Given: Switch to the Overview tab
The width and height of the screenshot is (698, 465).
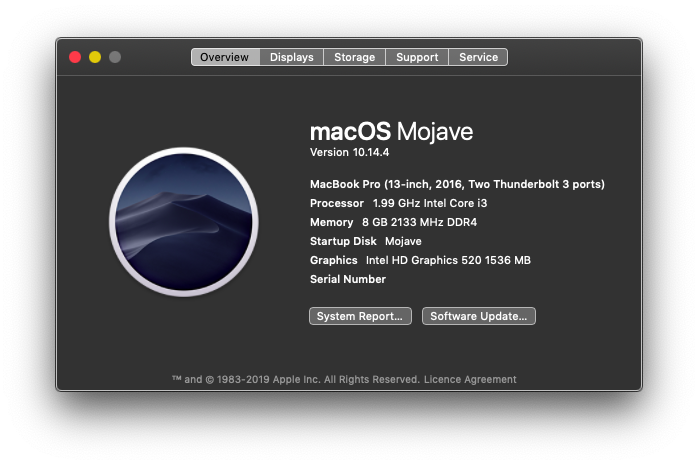Looking at the screenshot, I should point(225,57).
